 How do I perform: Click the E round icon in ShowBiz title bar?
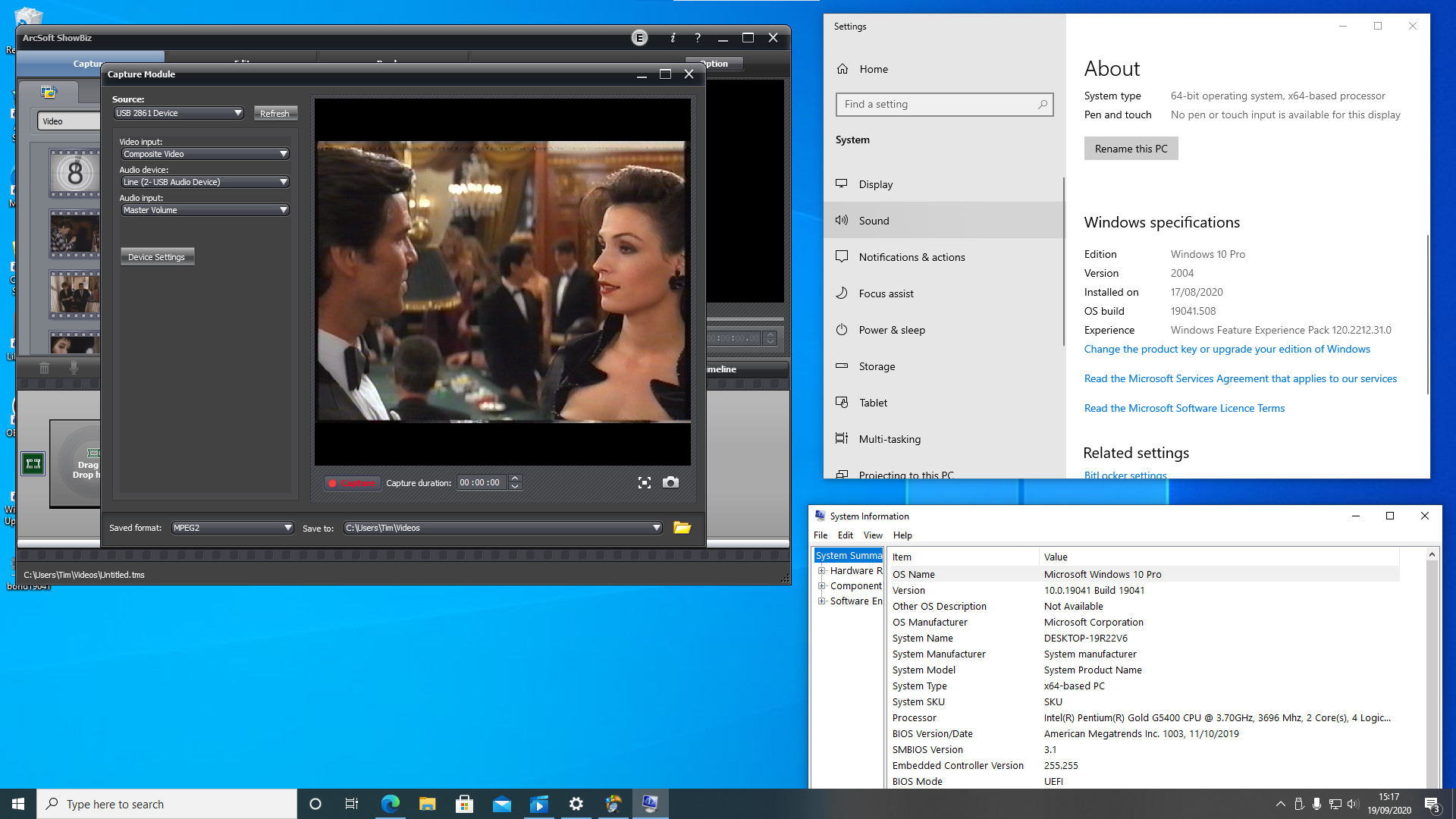(640, 38)
